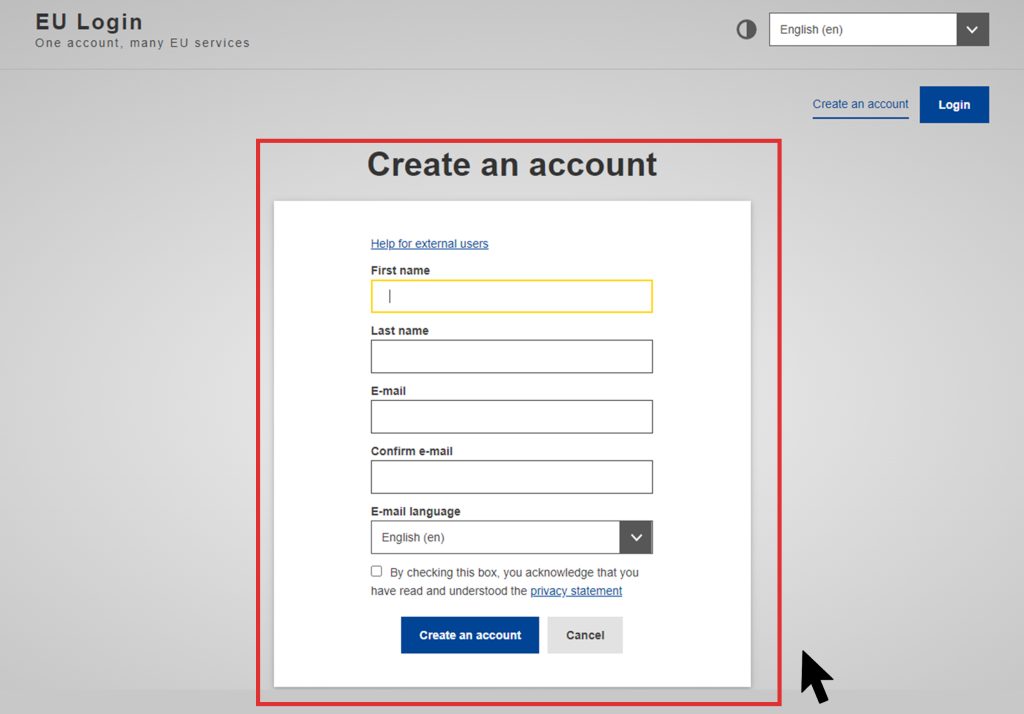
Task: Check the privacy statement acknowledgement box
Action: [377, 571]
